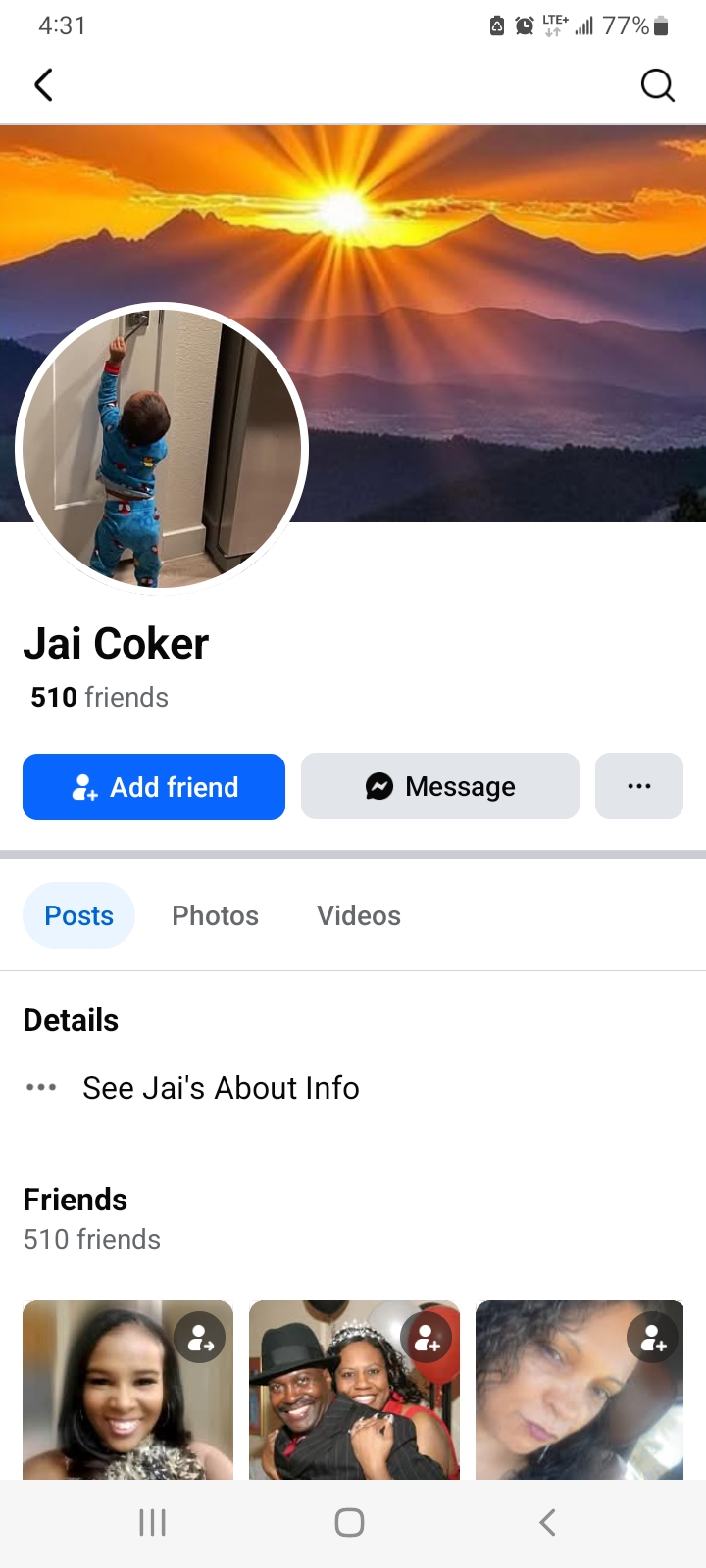Open search with the magnifier icon

(x=657, y=85)
